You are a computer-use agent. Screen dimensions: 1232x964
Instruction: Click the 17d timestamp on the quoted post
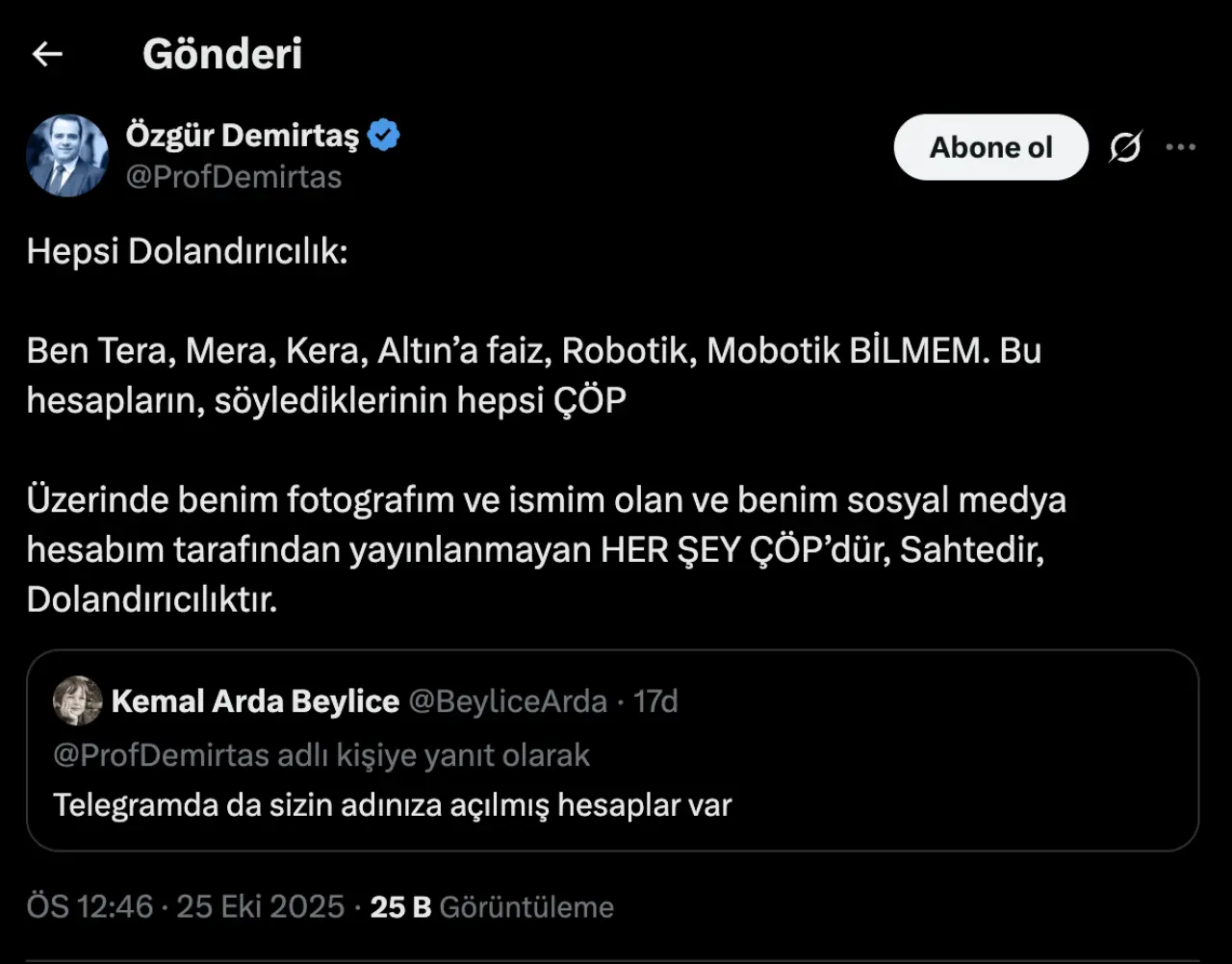(x=656, y=701)
